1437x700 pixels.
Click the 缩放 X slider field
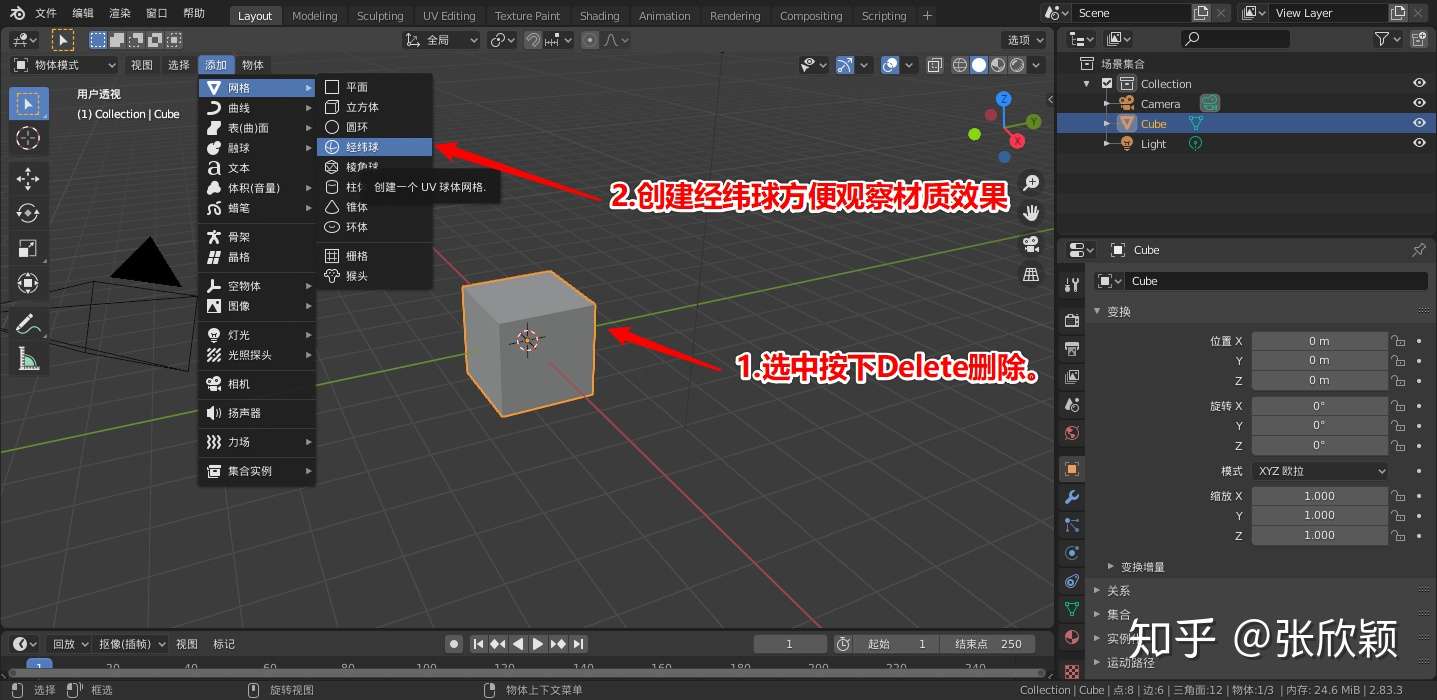pyautogui.click(x=1319, y=495)
